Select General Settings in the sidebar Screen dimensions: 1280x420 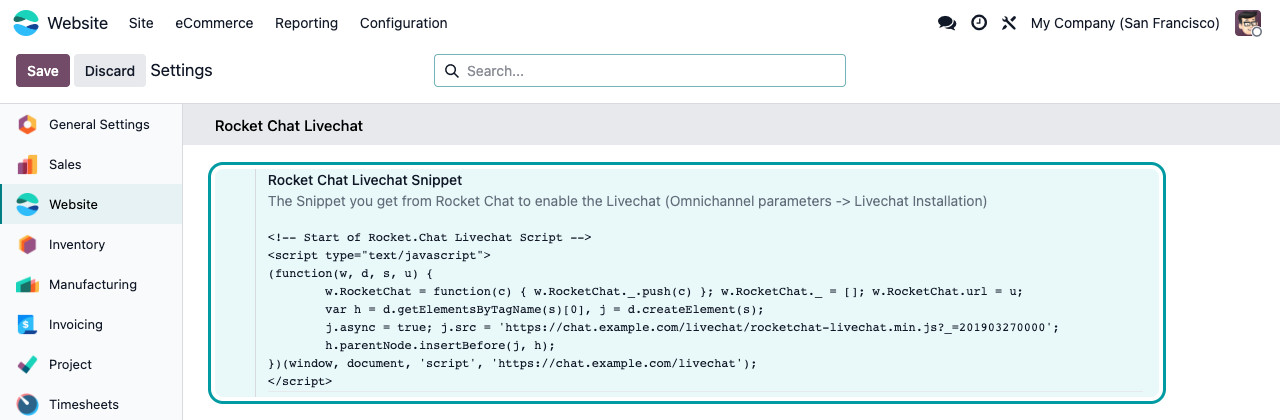point(91,125)
